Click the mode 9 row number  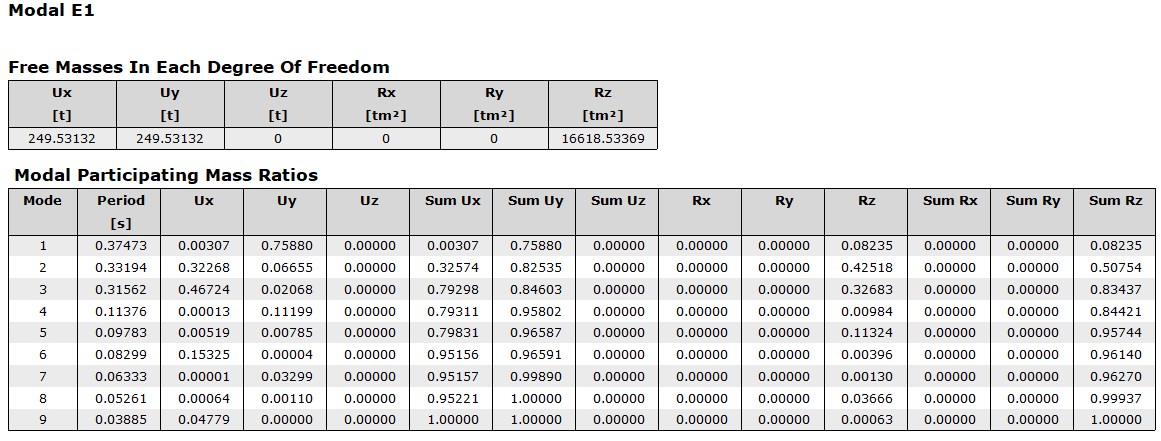42,420
